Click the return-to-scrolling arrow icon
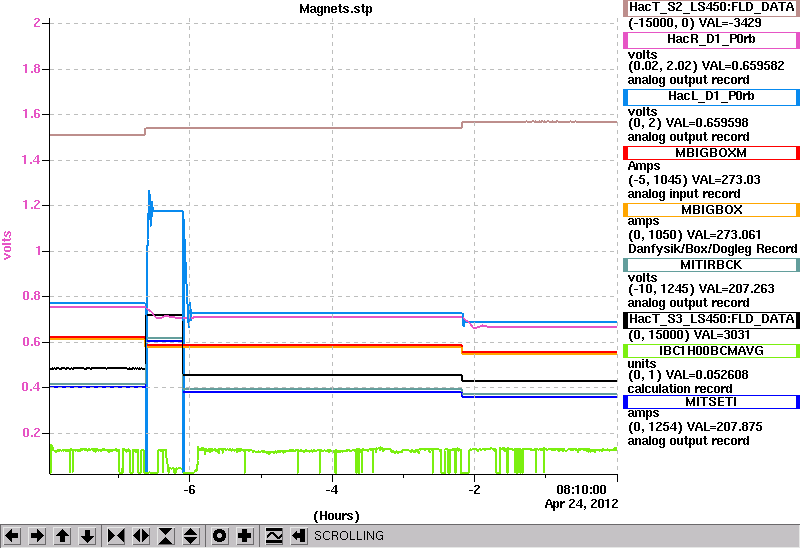The width and height of the screenshot is (800, 548). (299, 536)
